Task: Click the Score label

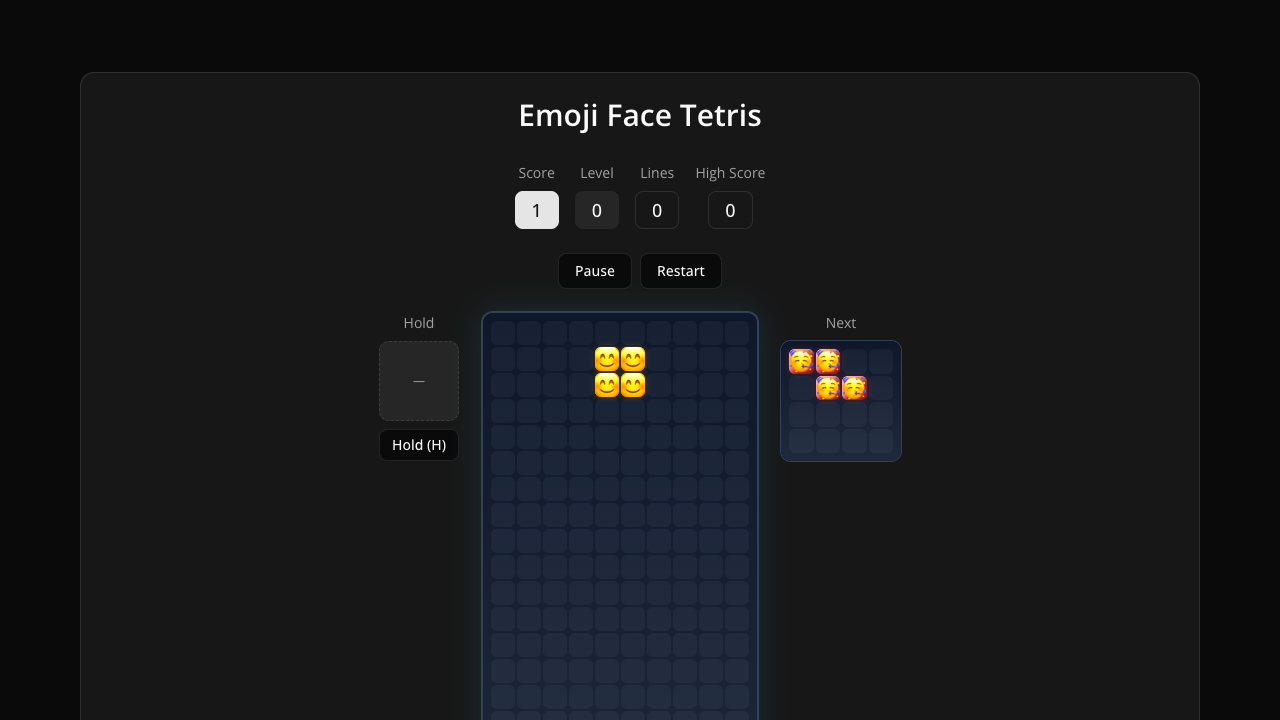Action: (537, 173)
